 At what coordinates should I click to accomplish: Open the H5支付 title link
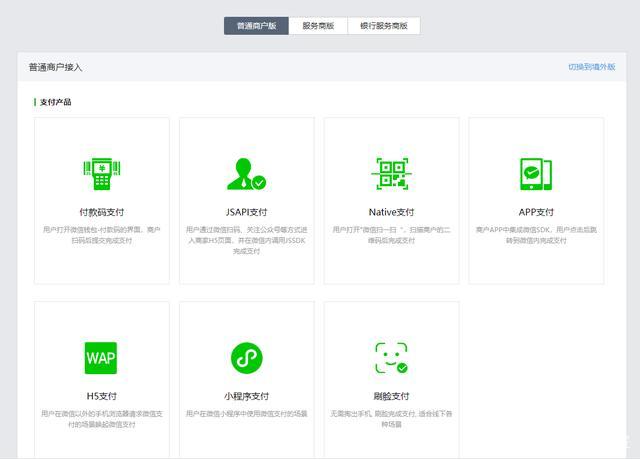pyautogui.click(x=101, y=396)
